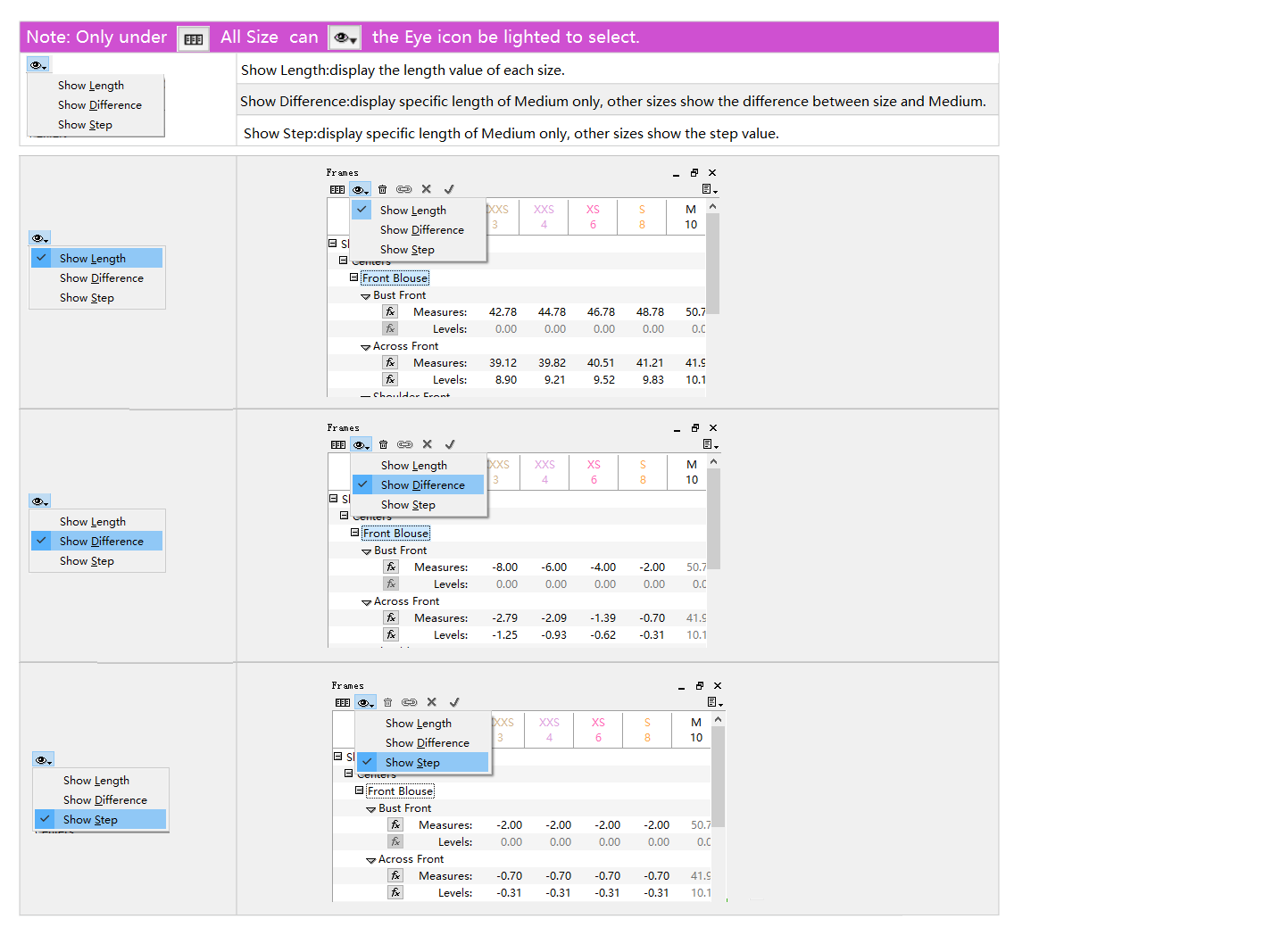Click checkmark icon in Frames panel with Show Step checked

coord(454,702)
